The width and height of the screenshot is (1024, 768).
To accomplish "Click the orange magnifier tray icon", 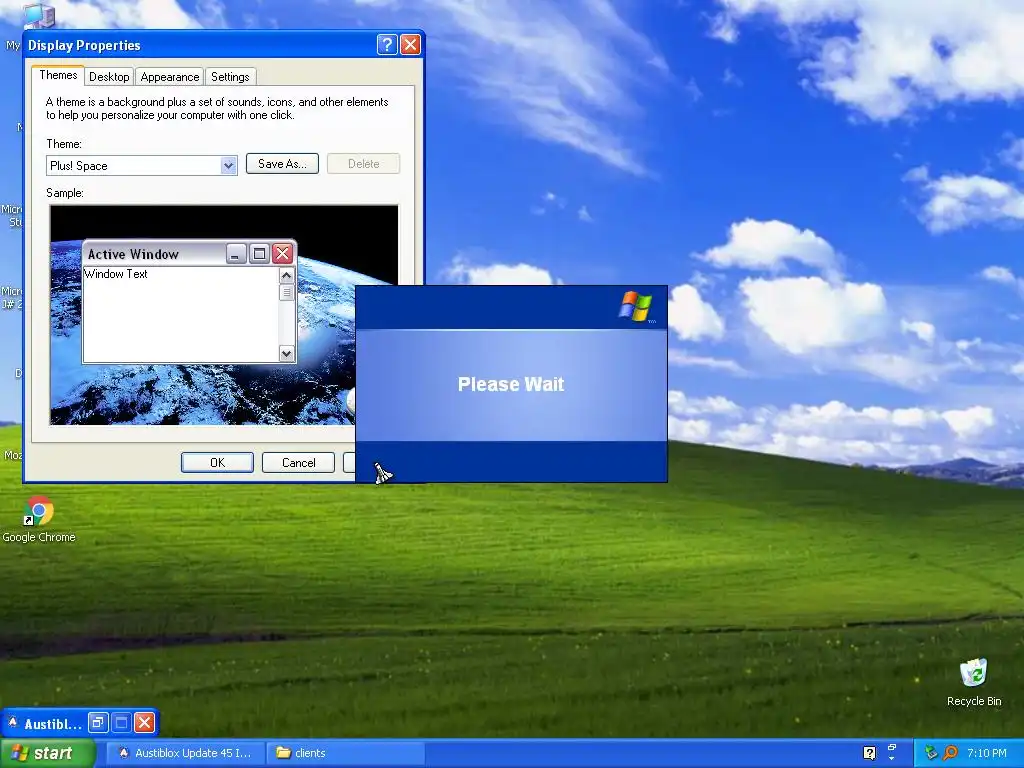I will point(950,753).
